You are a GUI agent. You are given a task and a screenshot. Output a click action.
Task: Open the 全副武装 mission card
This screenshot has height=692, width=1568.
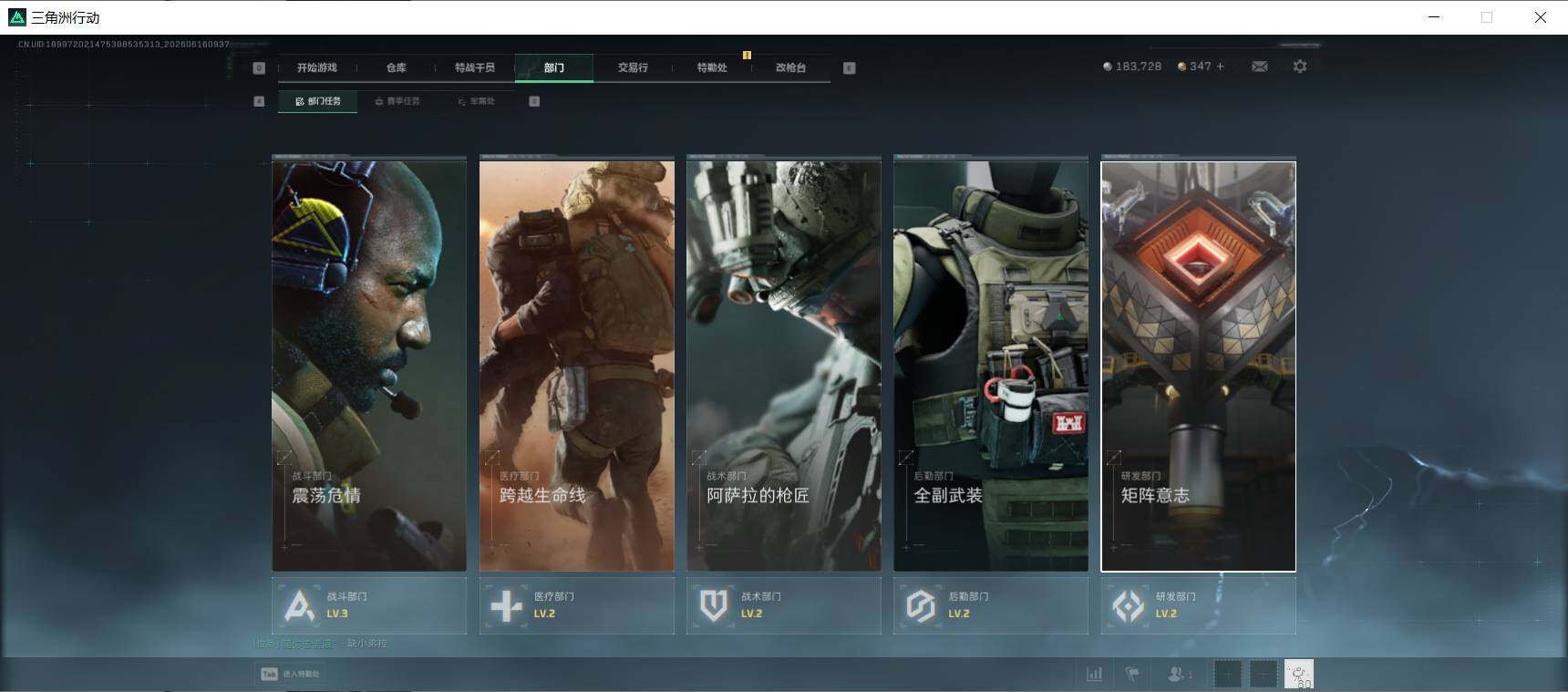[991, 366]
